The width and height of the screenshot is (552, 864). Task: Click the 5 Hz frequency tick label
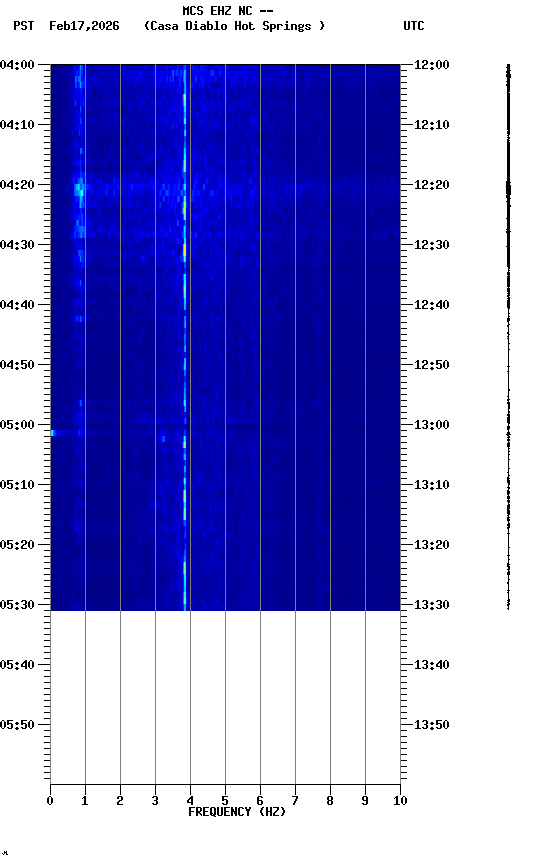pos(225,801)
